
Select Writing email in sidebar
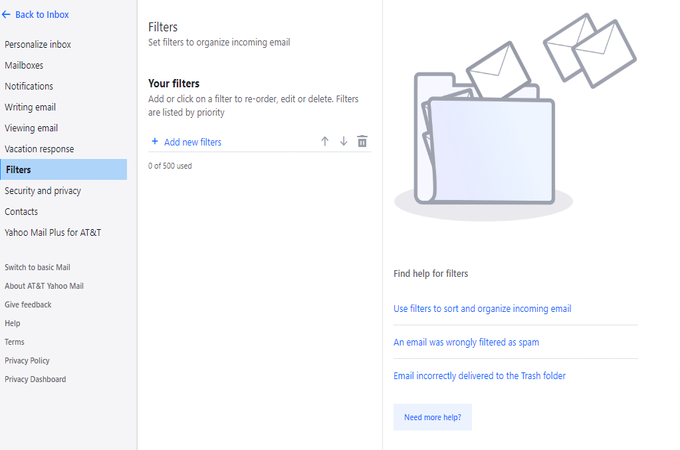click(x=30, y=107)
